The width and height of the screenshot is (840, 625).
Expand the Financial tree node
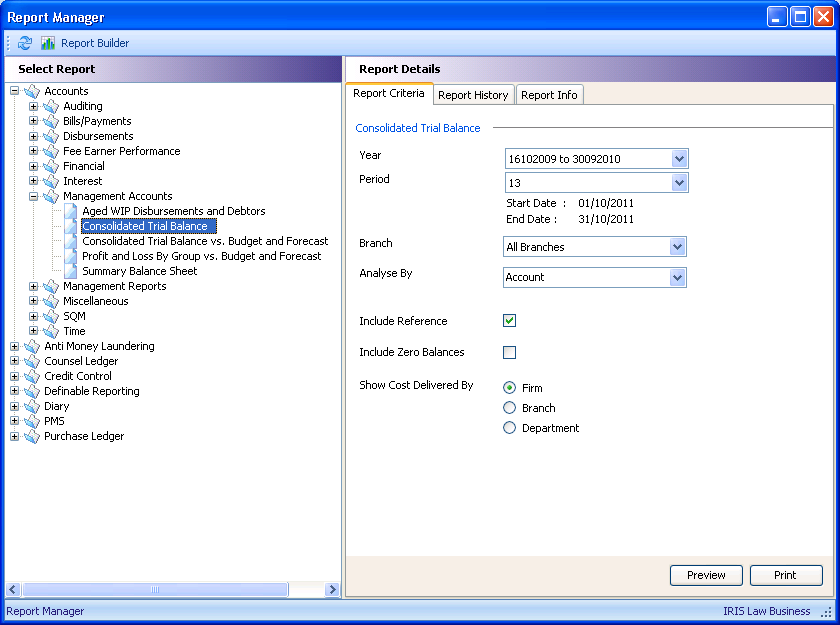(x=33, y=166)
